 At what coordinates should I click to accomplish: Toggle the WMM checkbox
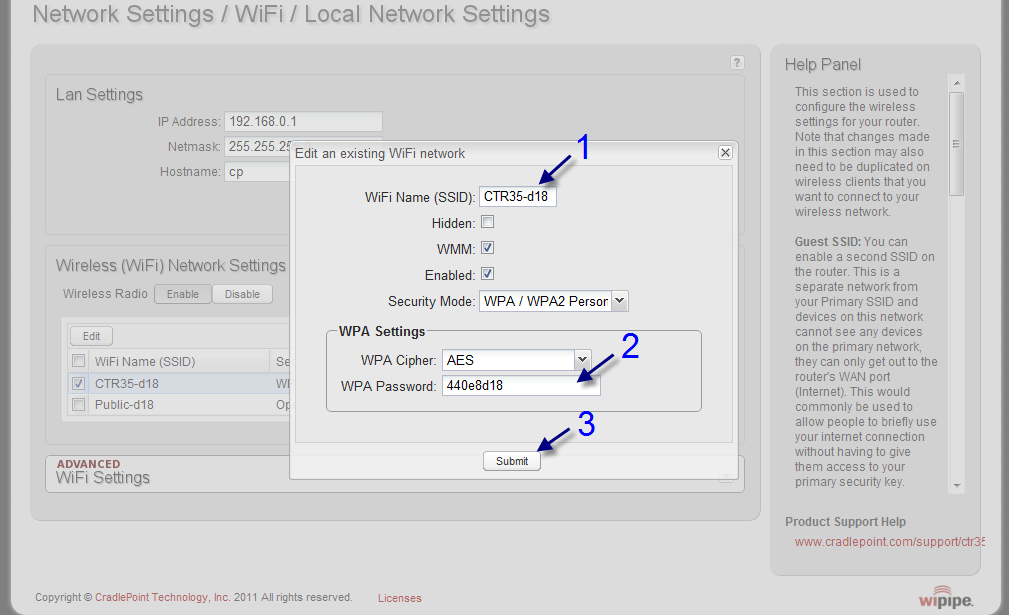(488, 248)
